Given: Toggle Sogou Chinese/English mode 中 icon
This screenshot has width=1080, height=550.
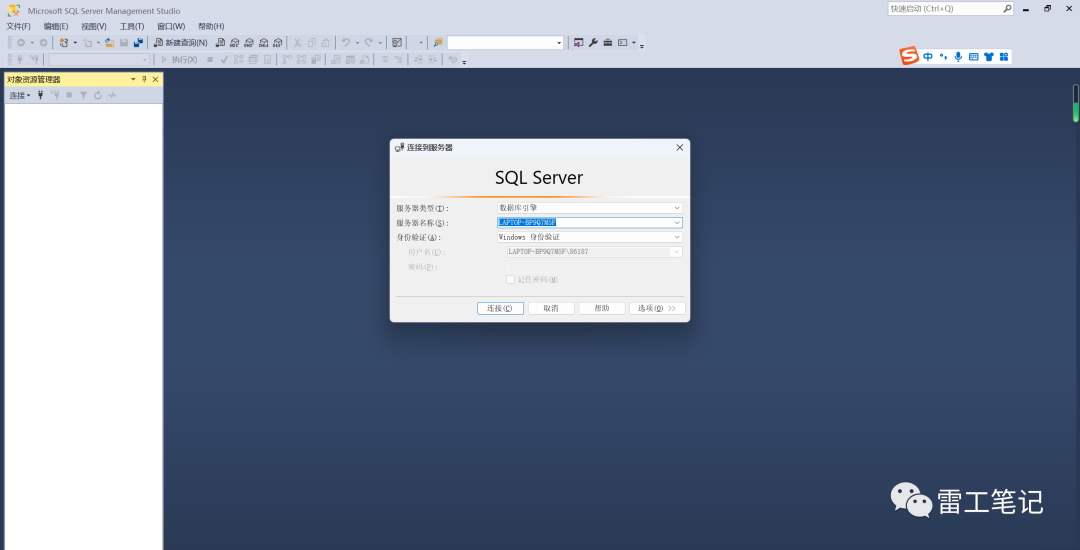Looking at the screenshot, I should coord(928,56).
